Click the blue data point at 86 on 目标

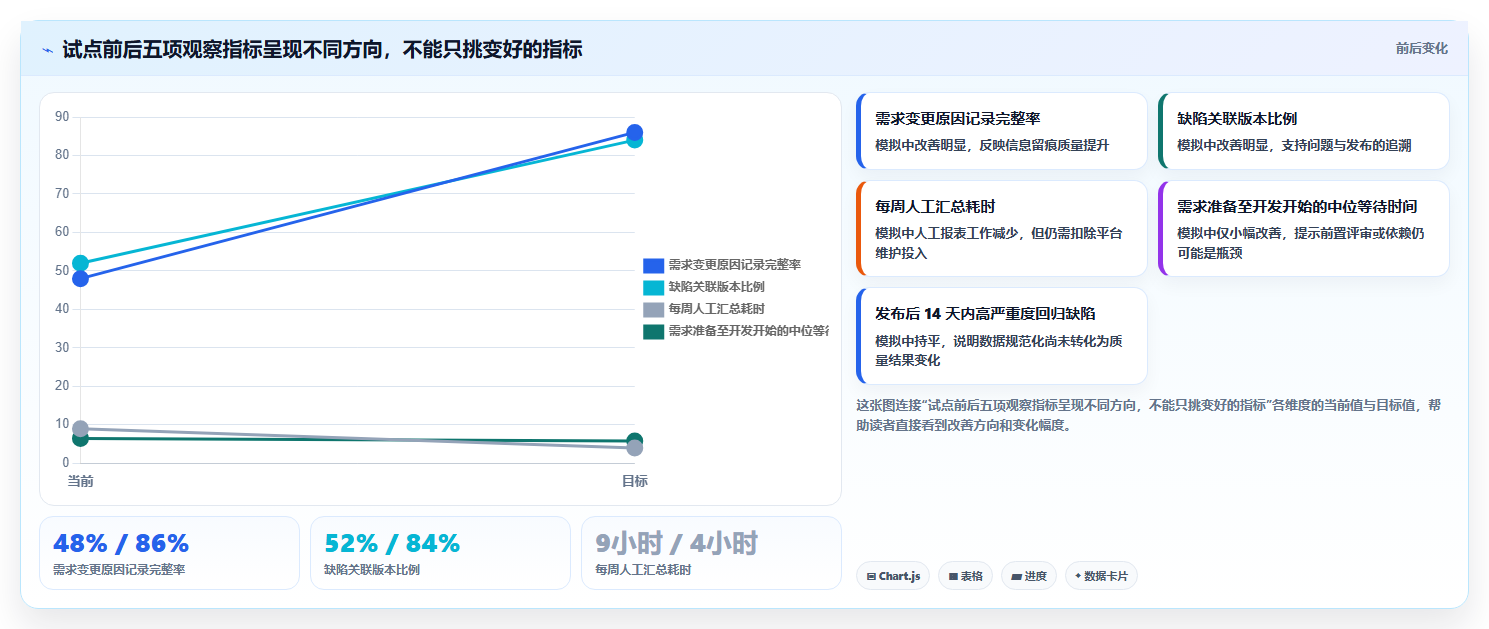[x=634, y=132]
